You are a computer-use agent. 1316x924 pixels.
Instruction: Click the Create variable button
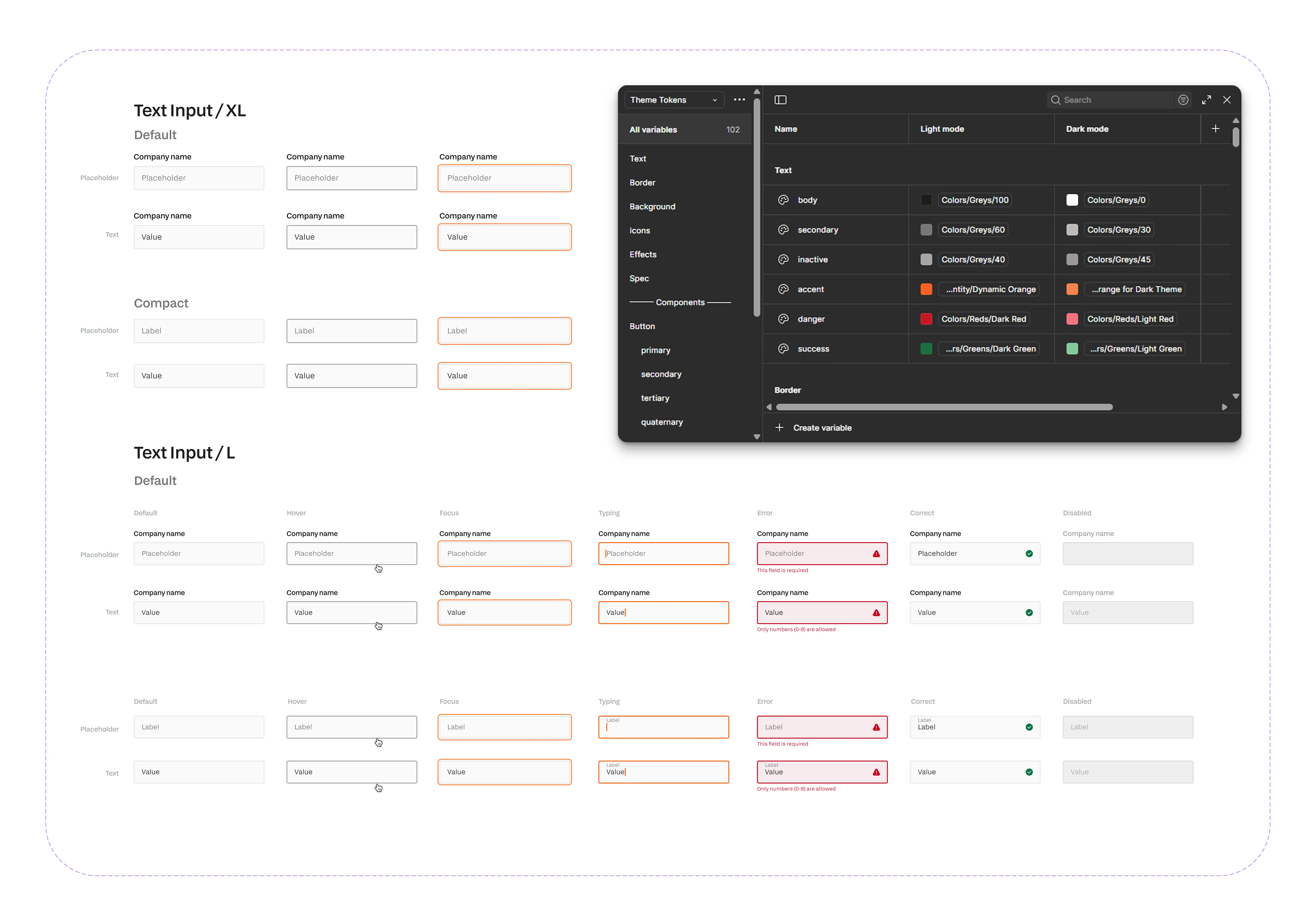click(x=823, y=427)
